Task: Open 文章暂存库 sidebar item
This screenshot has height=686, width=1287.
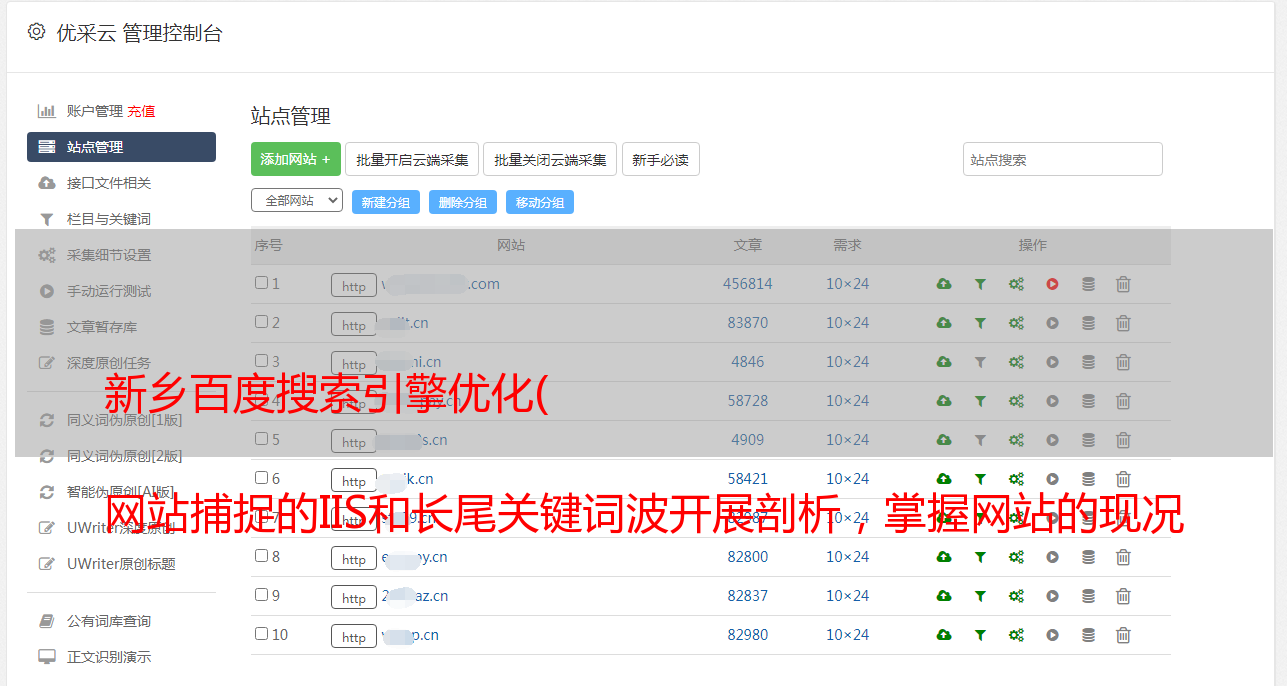Action: point(102,327)
